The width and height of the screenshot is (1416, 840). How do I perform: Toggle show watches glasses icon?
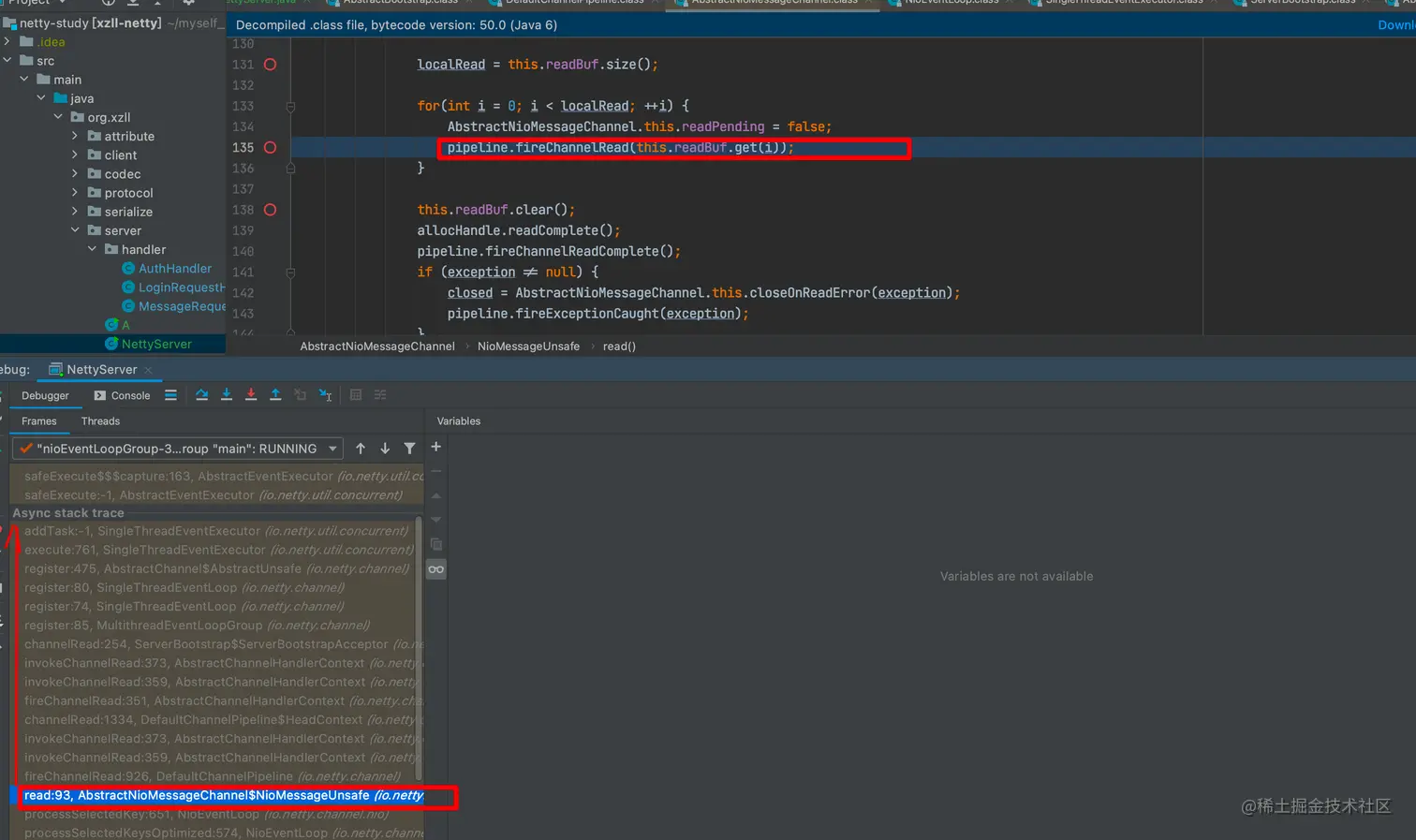(x=435, y=569)
